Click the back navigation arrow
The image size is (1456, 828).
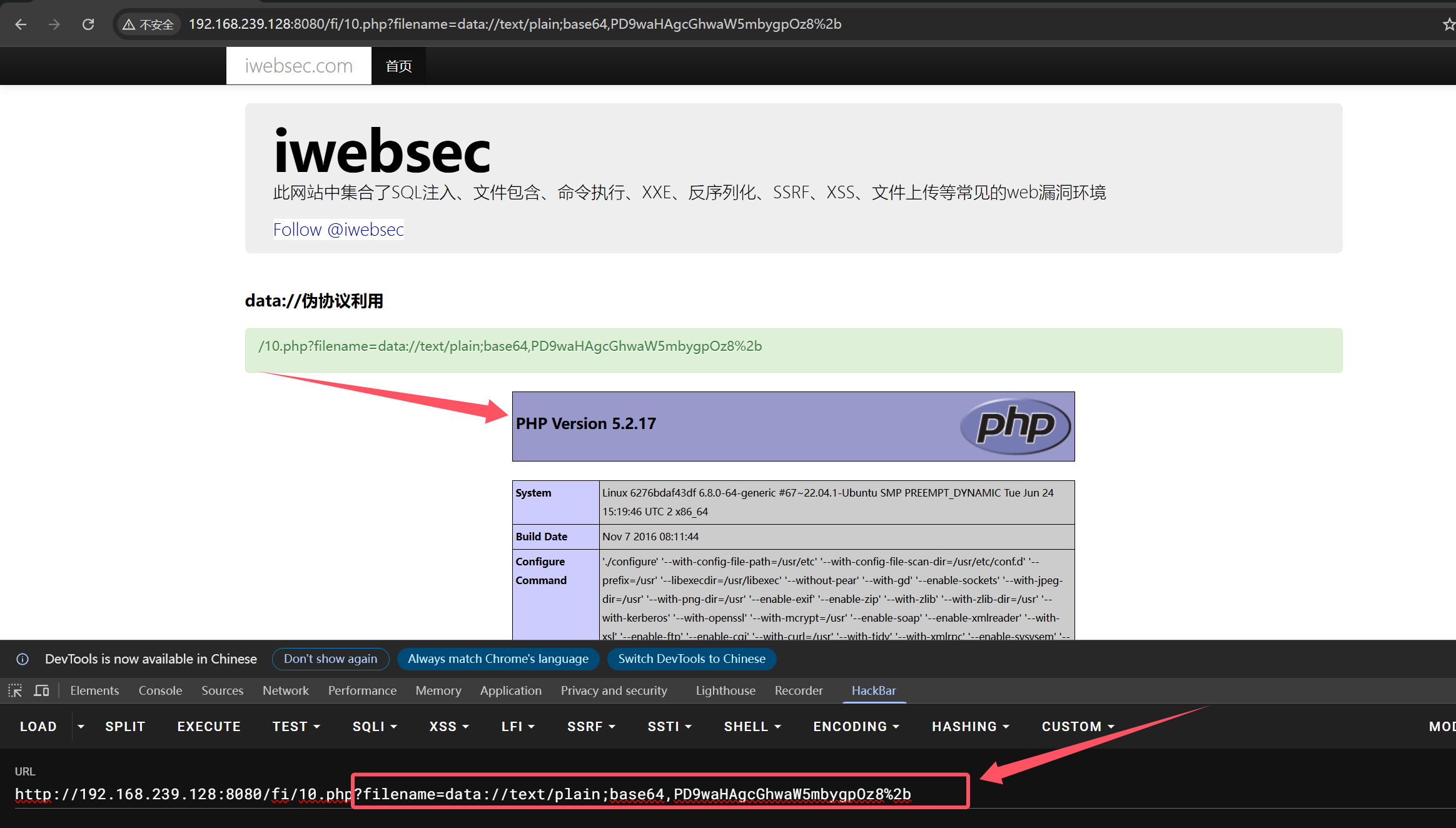[x=21, y=24]
